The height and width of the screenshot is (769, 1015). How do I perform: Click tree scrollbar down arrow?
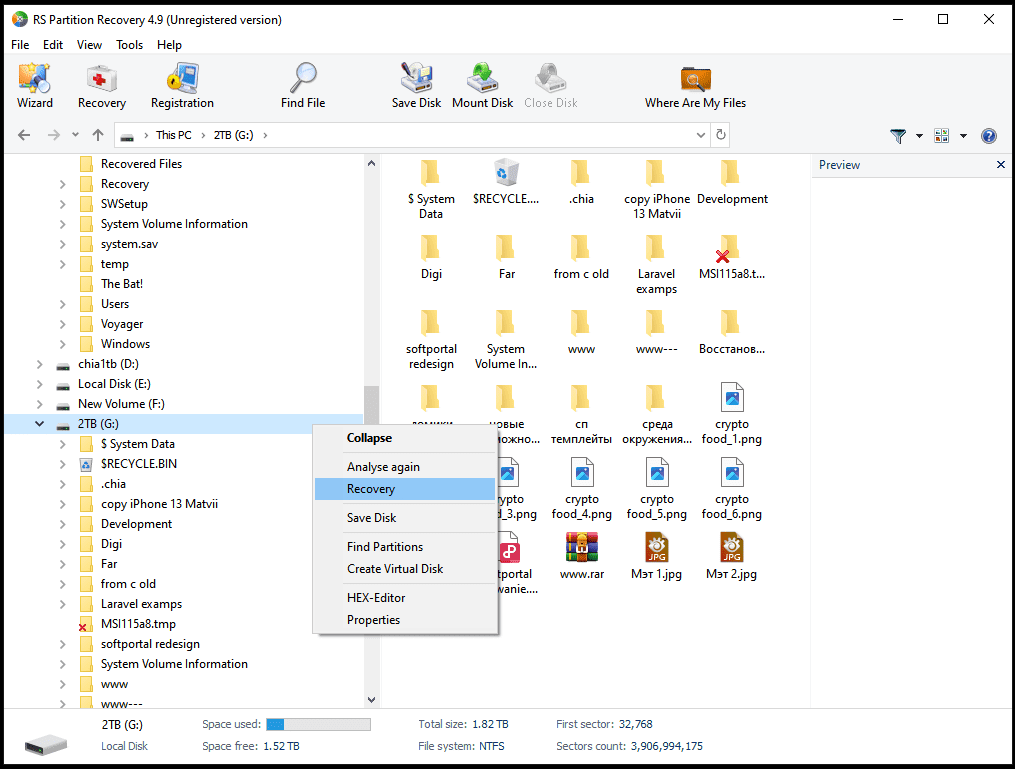pyautogui.click(x=371, y=700)
